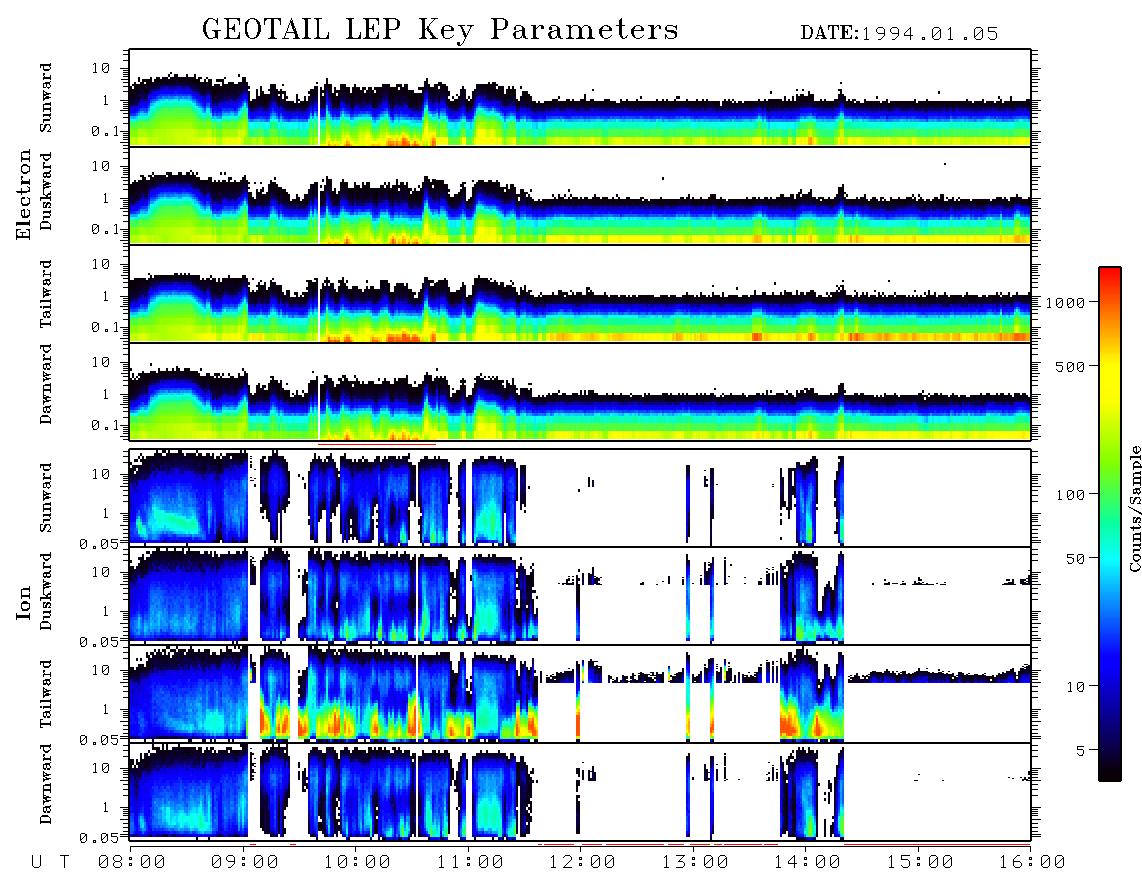
Task: Select the Electron Sunward spectrogram panel
Action: click(580, 98)
